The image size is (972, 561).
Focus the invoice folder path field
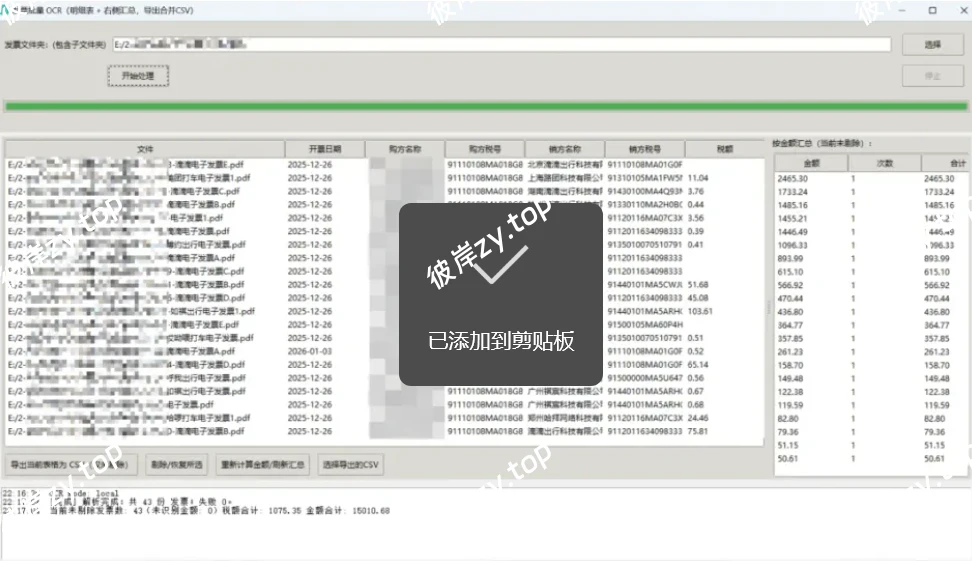[x=501, y=45]
